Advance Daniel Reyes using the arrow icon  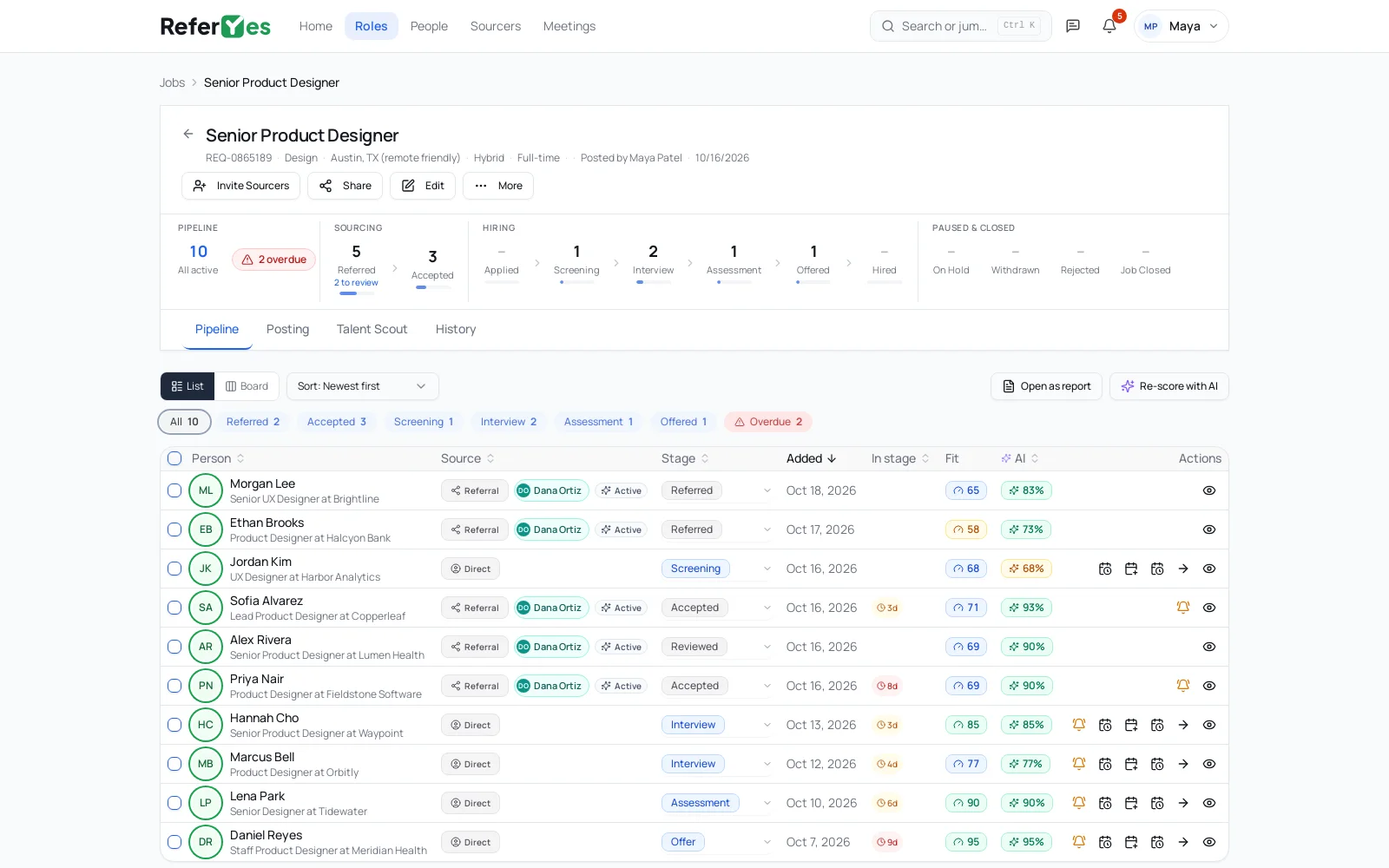pyautogui.click(x=1183, y=842)
